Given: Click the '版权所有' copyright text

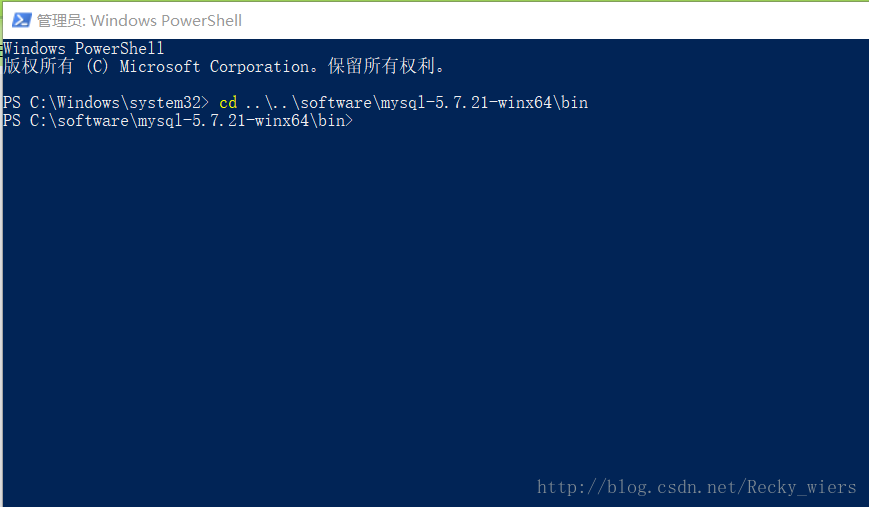Looking at the screenshot, I should pos(38,67).
